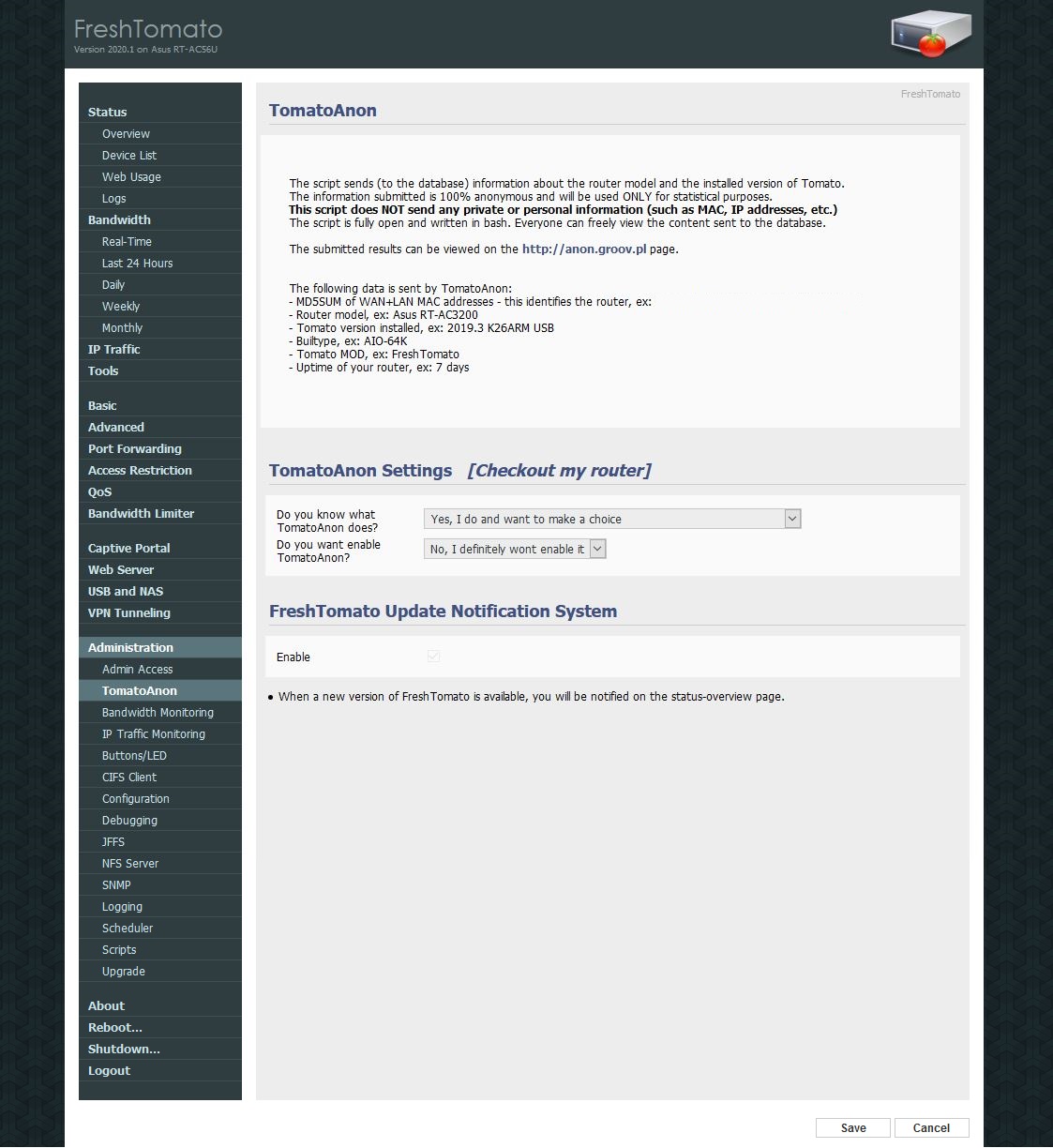Viewport: 1053px width, 1148px height.
Task: Open the NFS Server page
Action: tap(160, 864)
